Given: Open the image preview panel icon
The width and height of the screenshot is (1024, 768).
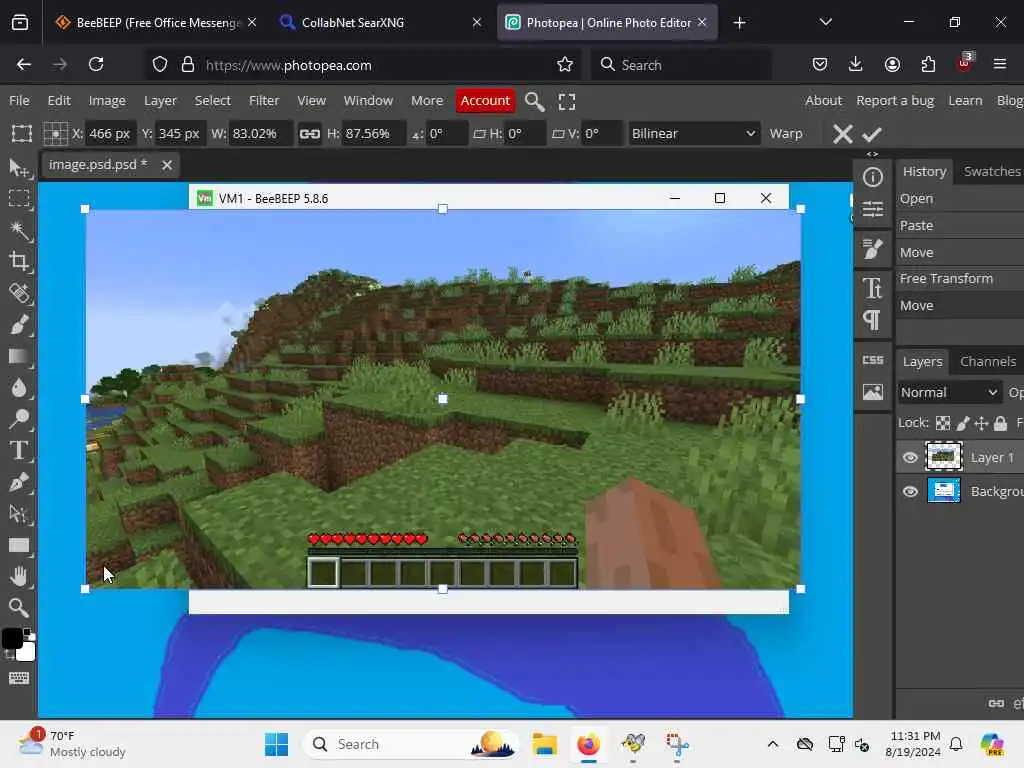Looking at the screenshot, I should click(x=872, y=392).
